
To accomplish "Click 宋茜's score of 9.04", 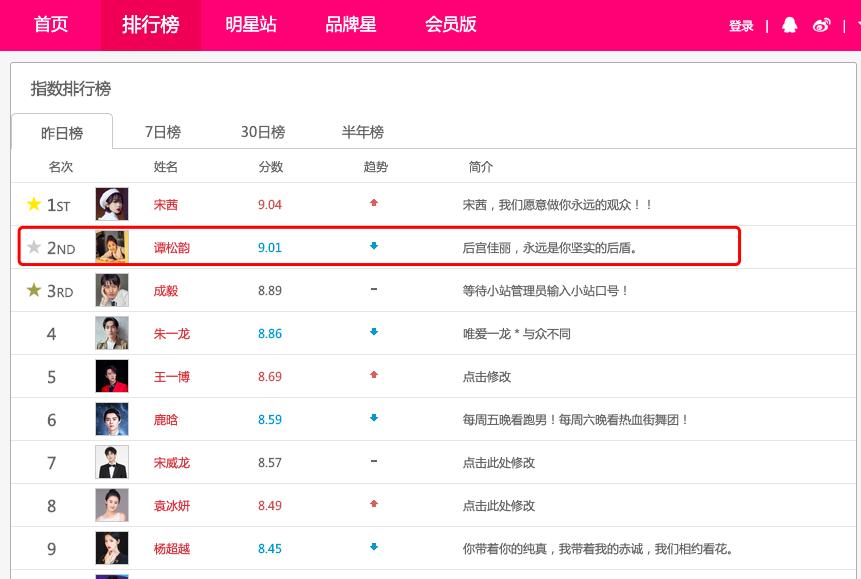I will [x=270, y=204].
